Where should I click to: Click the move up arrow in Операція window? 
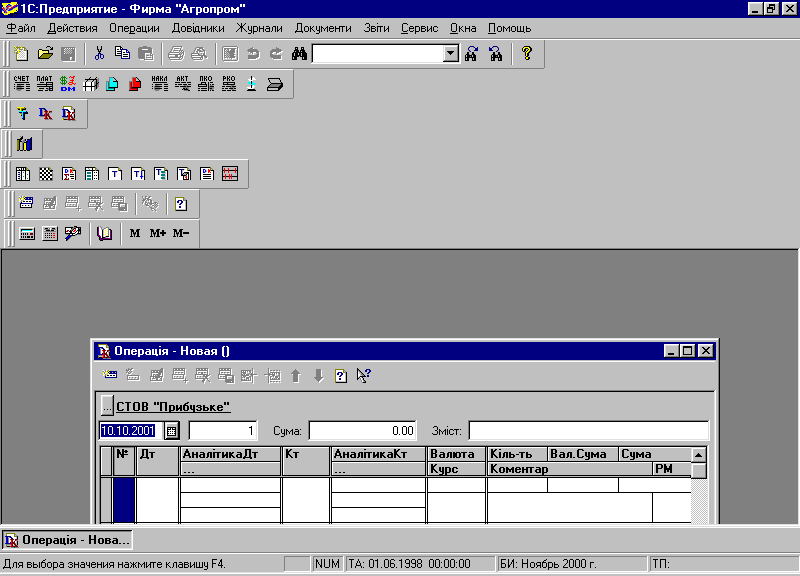click(295, 376)
